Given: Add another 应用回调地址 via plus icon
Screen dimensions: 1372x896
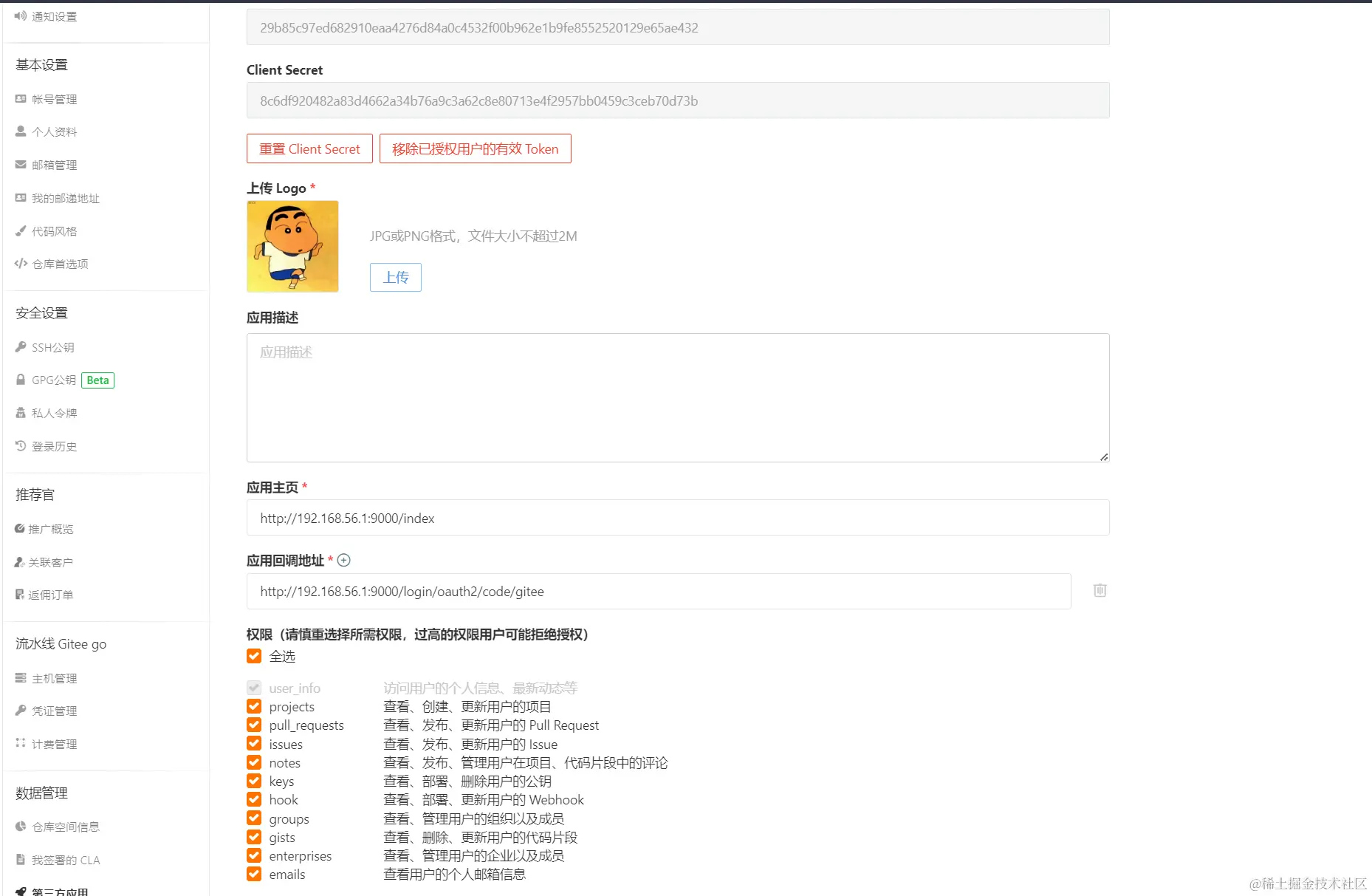Looking at the screenshot, I should [343, 561].
